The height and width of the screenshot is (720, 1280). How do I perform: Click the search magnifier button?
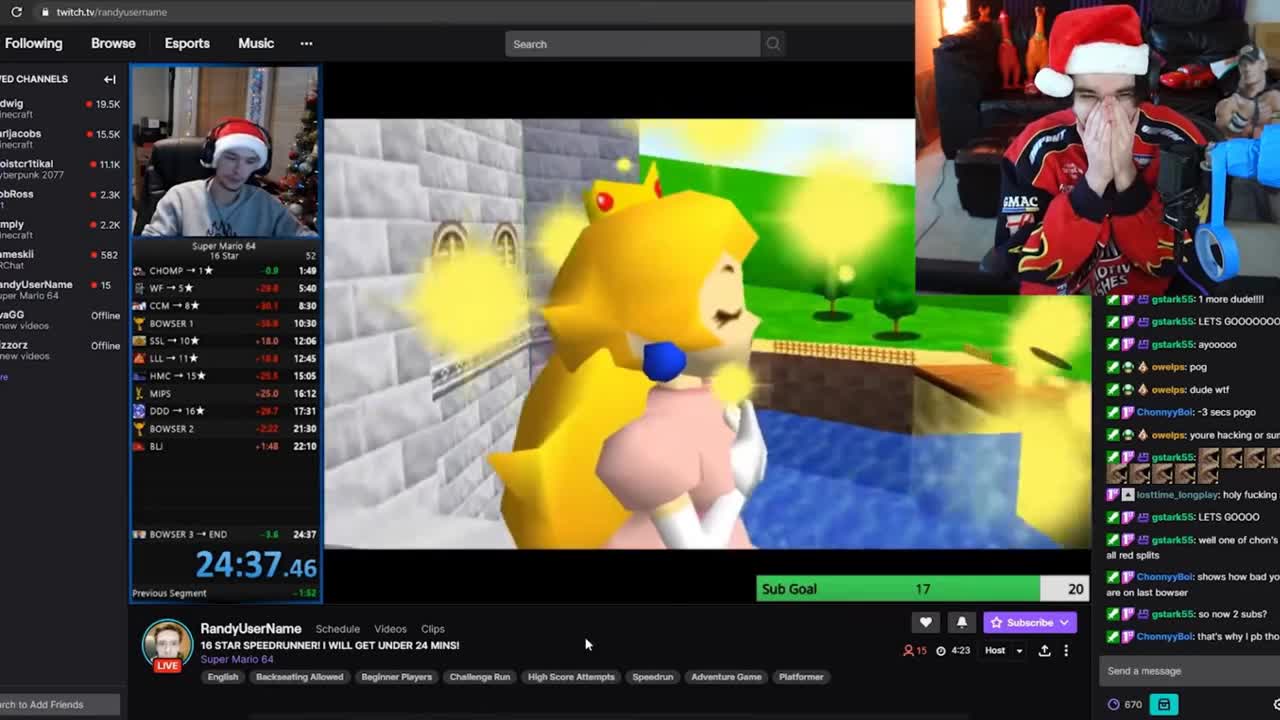773,44
